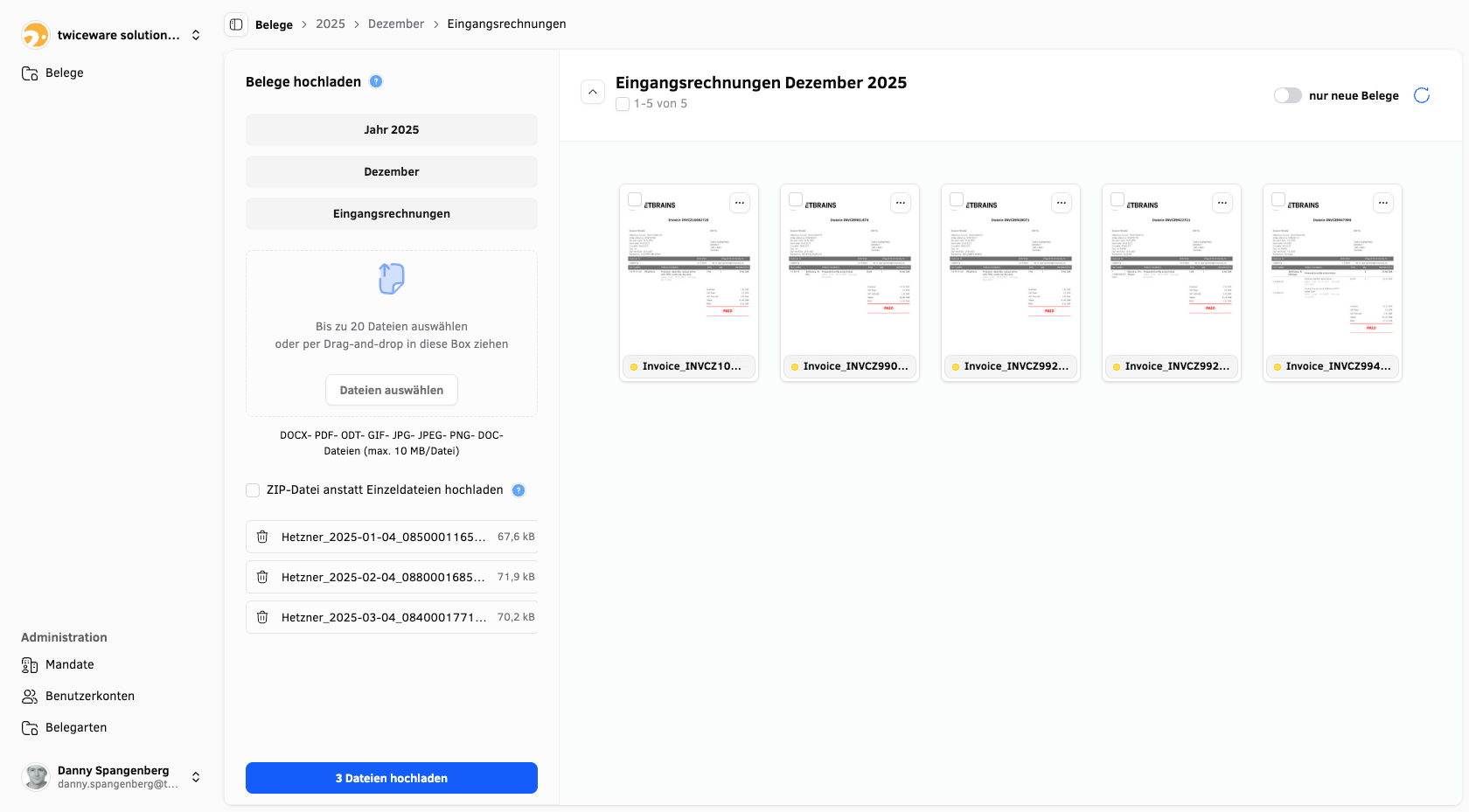Open Belegarten in the Administration section
1469x812 pixels.
coord(76,727)
